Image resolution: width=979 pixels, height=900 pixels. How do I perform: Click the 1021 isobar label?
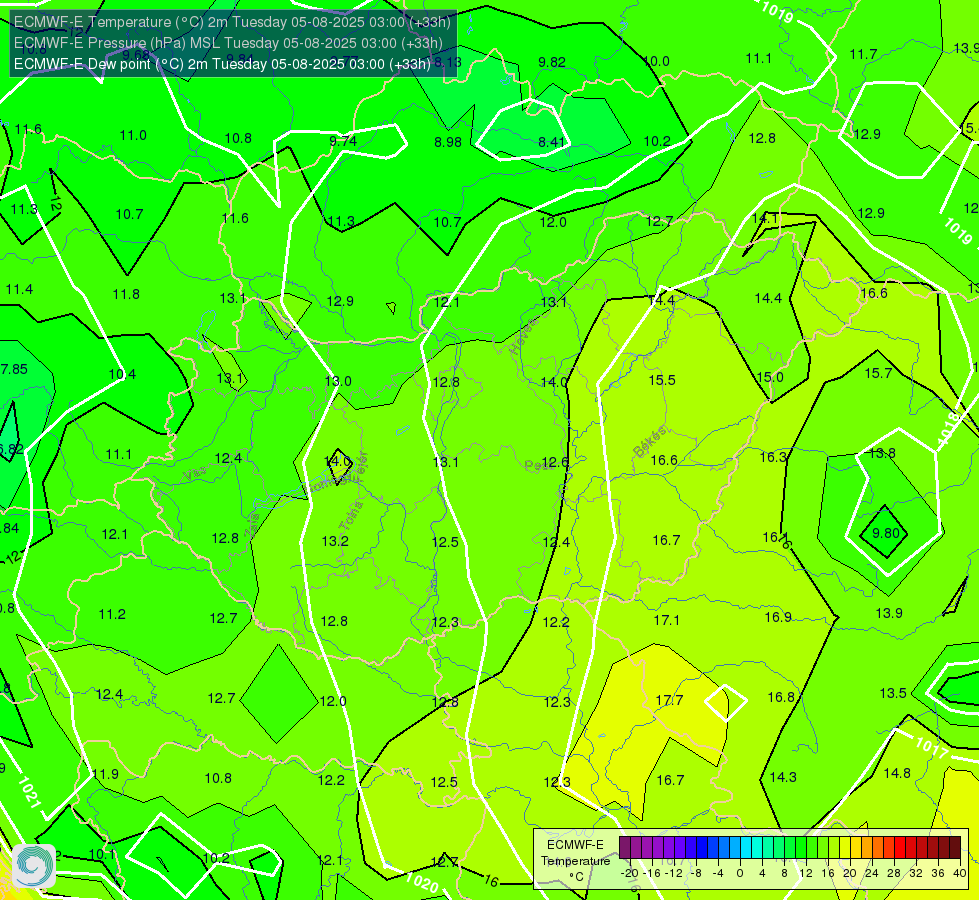click(x=29, y=792)
